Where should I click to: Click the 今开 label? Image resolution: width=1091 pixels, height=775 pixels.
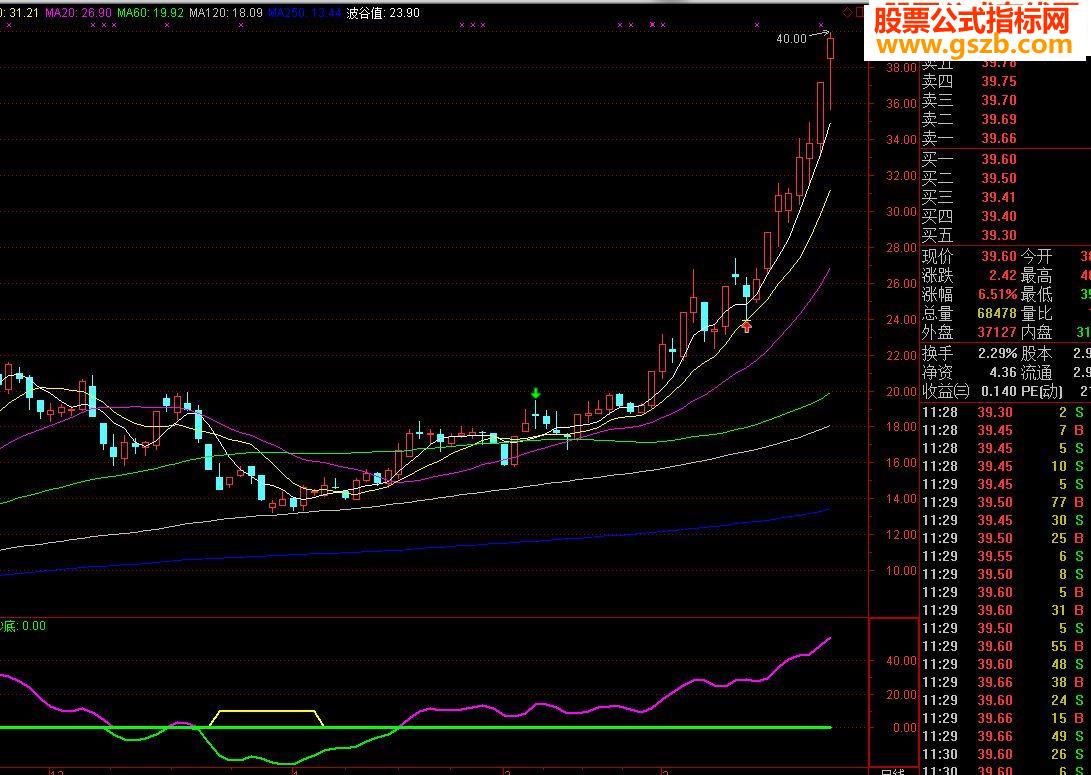pyautogui.click(x=1037, y=257)
